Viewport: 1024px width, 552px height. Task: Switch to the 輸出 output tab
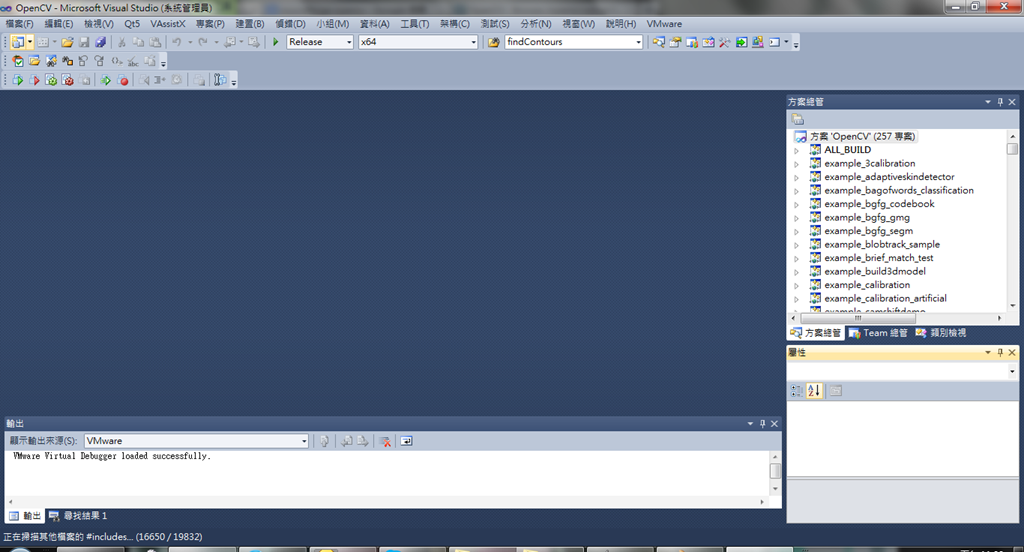[25, 516]
